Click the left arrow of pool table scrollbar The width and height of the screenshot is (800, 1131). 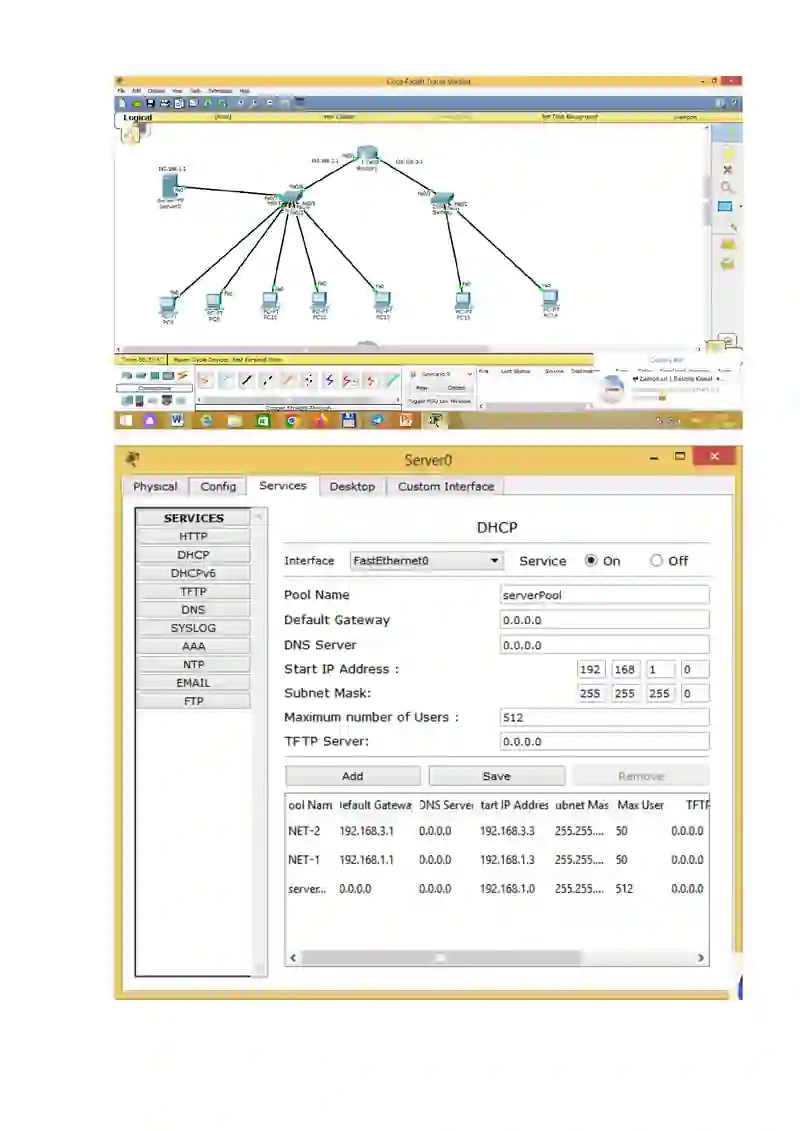[x=293, y=958]
